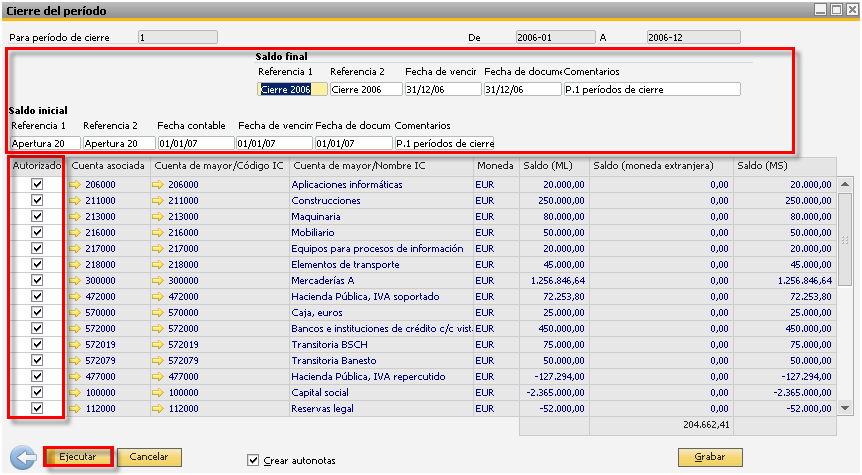Image resolution: width=862 pixels, height=475 pixels.
Task: Open link arrow for Cuenta asociada 300000
Action: [75, 280]
